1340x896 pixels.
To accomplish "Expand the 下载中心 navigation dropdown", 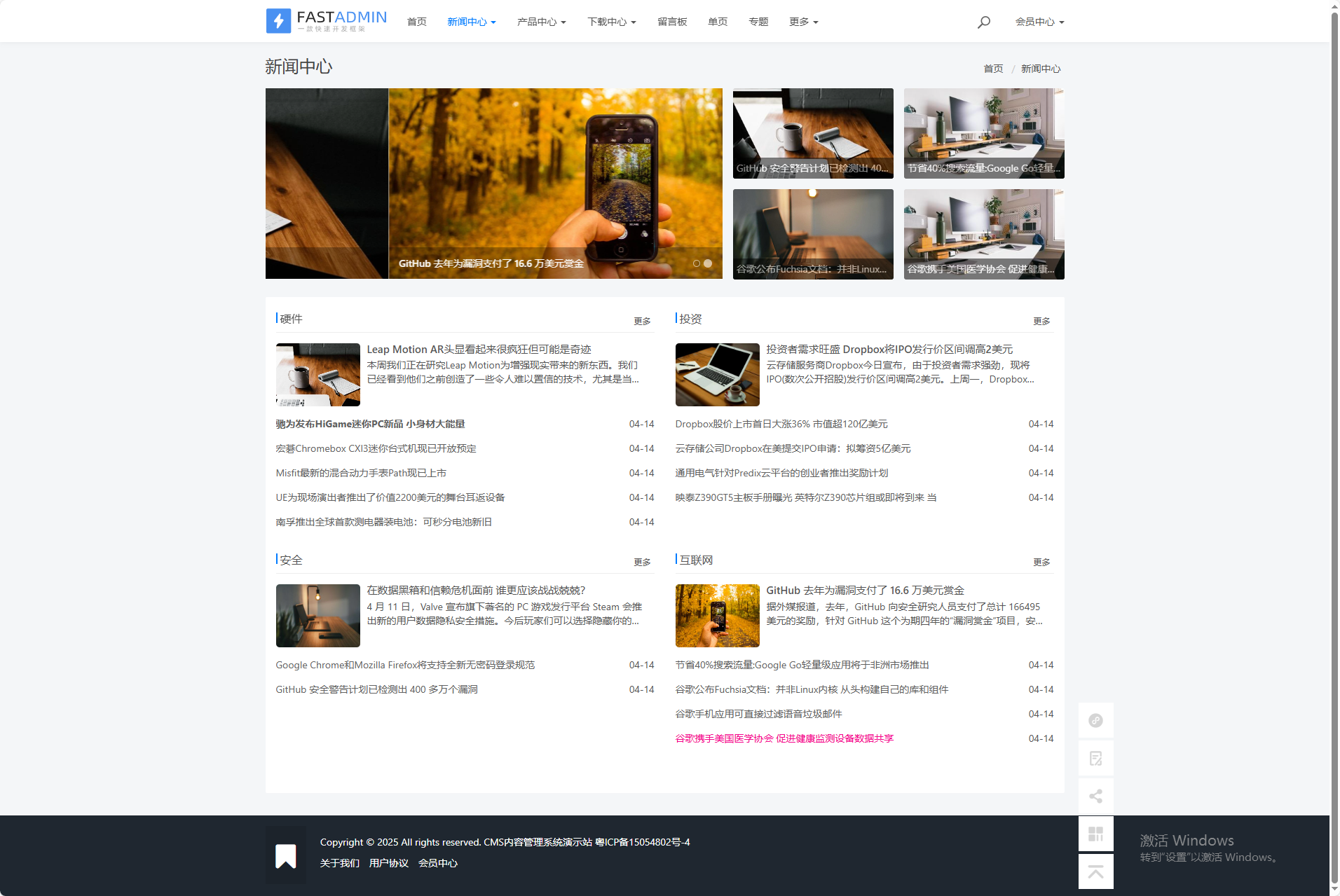I will click(x=611, y=22).
